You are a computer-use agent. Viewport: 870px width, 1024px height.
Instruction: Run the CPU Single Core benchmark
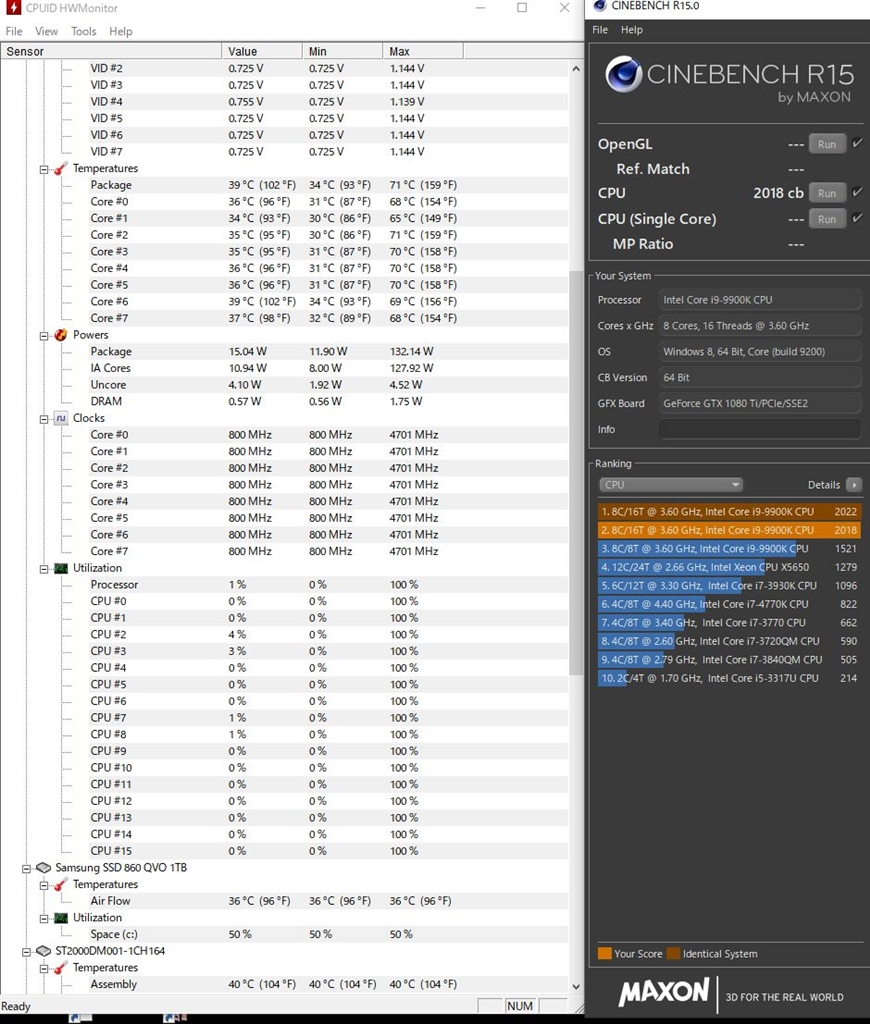(x=827, y=219)
